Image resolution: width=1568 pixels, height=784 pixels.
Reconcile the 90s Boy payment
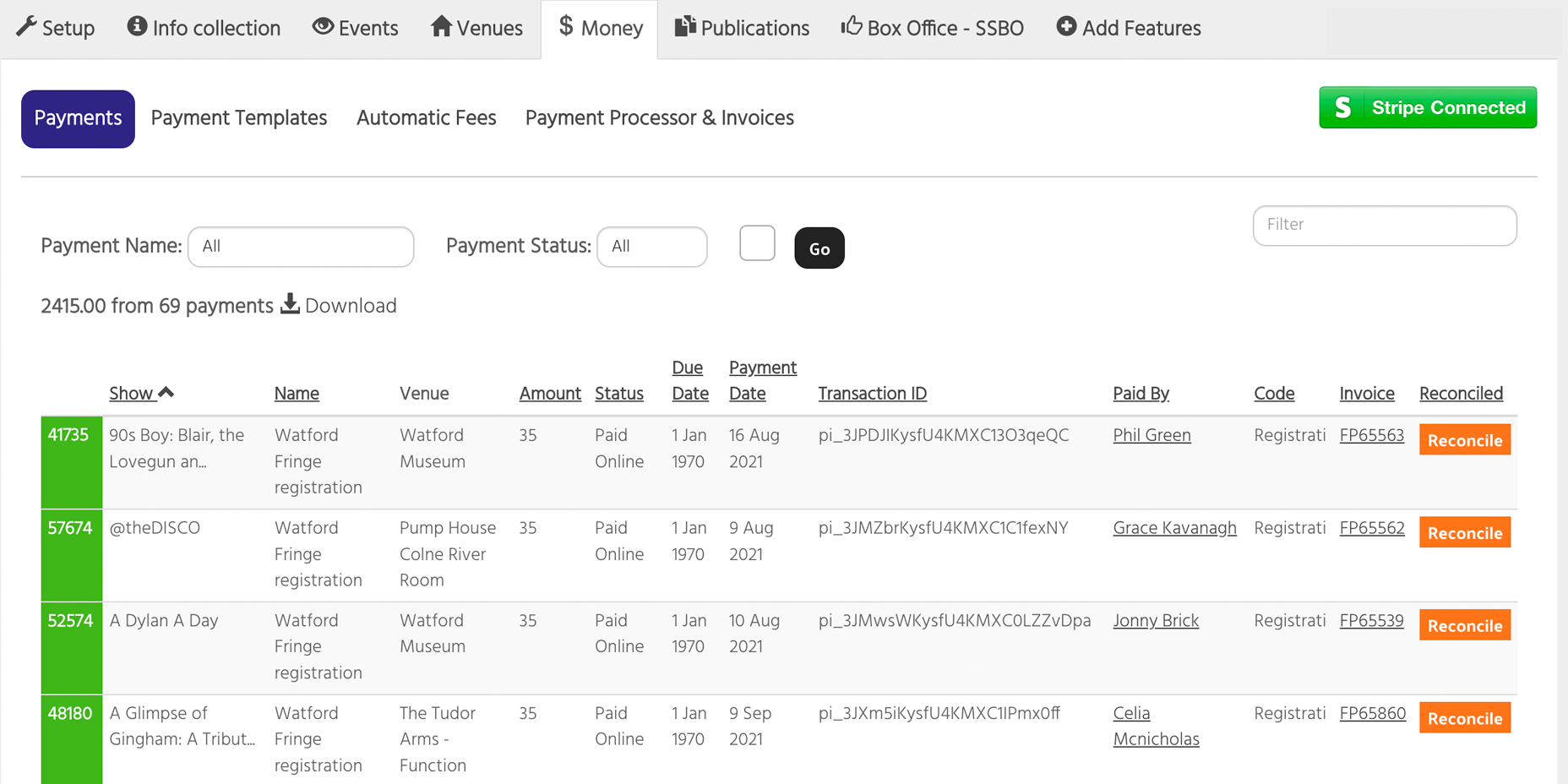point(1465,440)
